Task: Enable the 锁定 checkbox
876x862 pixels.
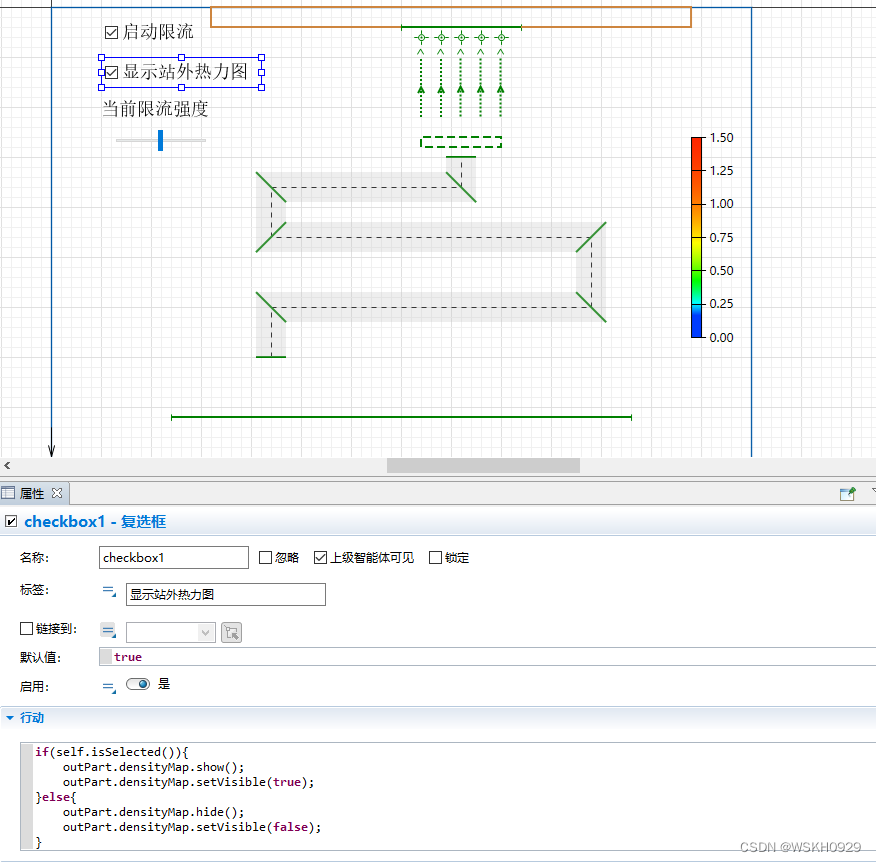Action: pyautogui.click(x=435, y=558)
